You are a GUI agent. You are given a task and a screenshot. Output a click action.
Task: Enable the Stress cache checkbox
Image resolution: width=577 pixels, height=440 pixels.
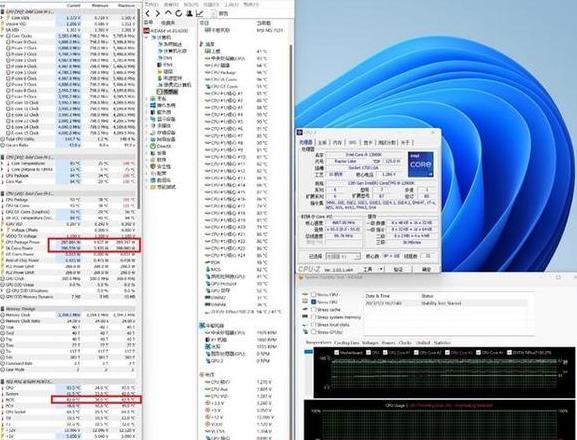point(314,309)
